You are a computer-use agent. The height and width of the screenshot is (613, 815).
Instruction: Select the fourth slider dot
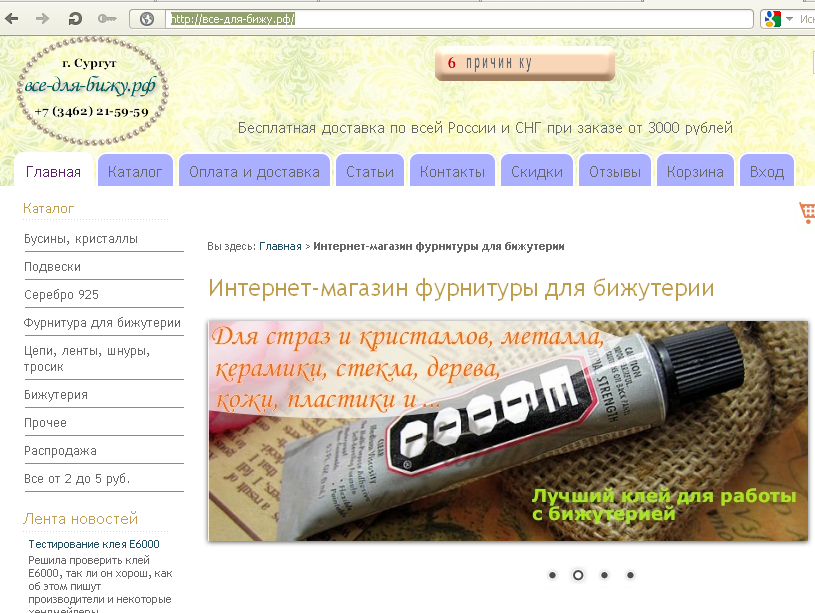pos(630,575)
